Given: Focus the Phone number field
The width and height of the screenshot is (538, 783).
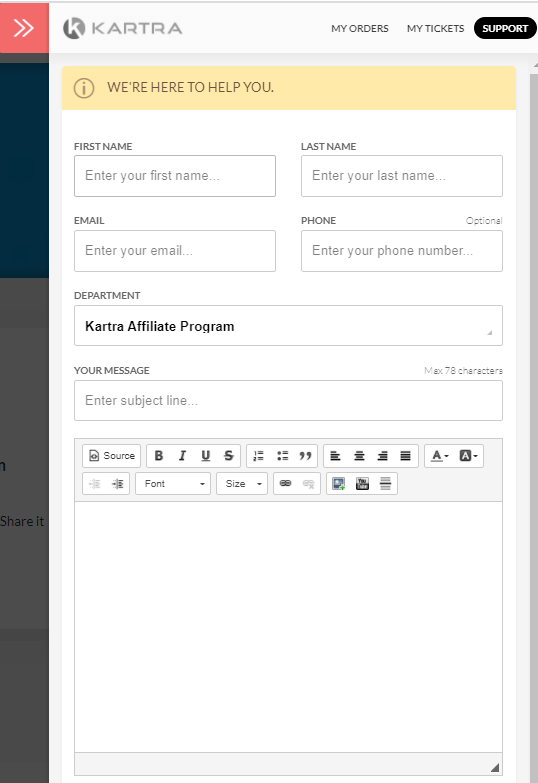Looking at the screenshot, I should (x=402, y=251).
